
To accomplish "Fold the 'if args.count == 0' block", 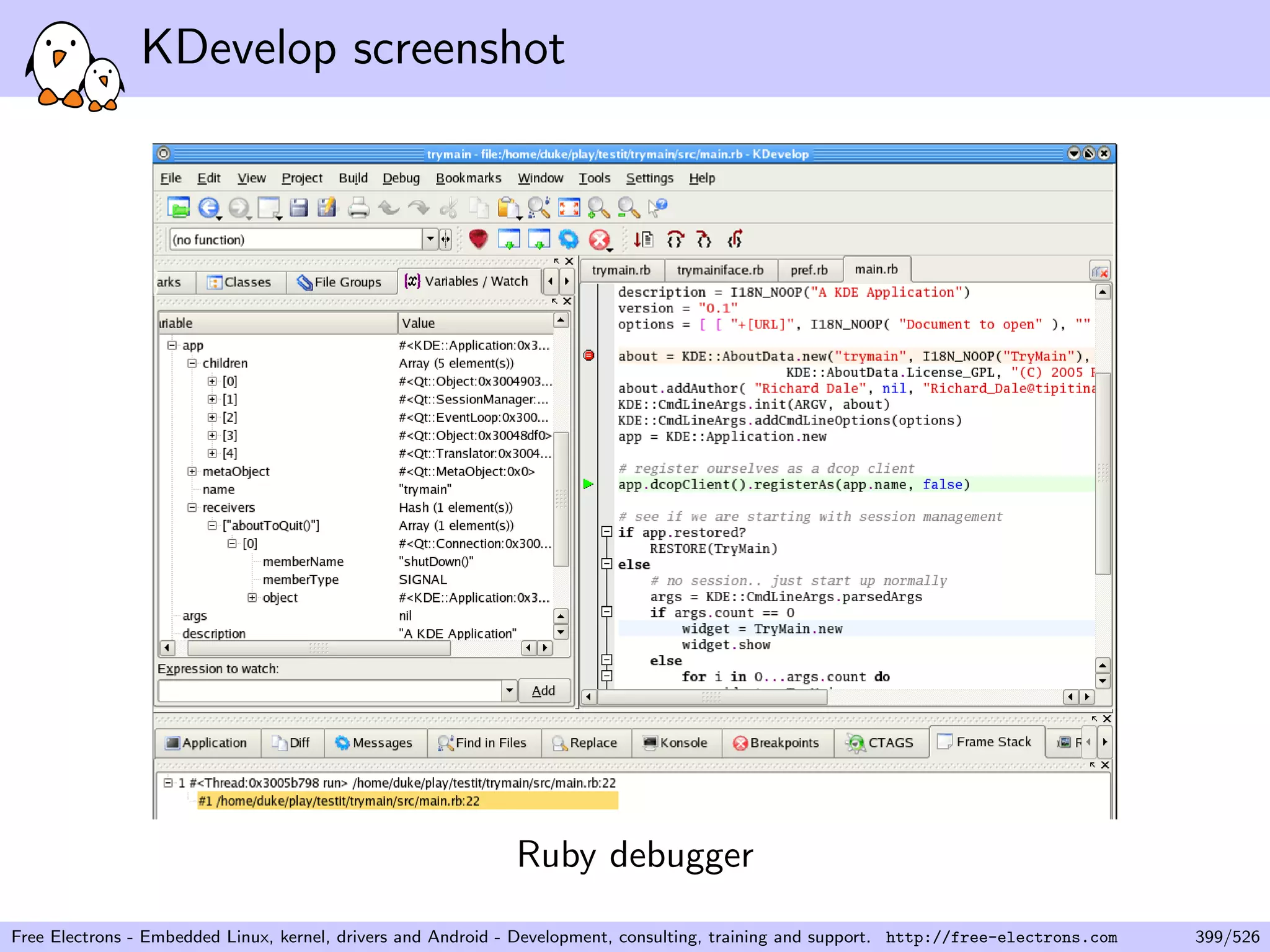I will 607,612.
